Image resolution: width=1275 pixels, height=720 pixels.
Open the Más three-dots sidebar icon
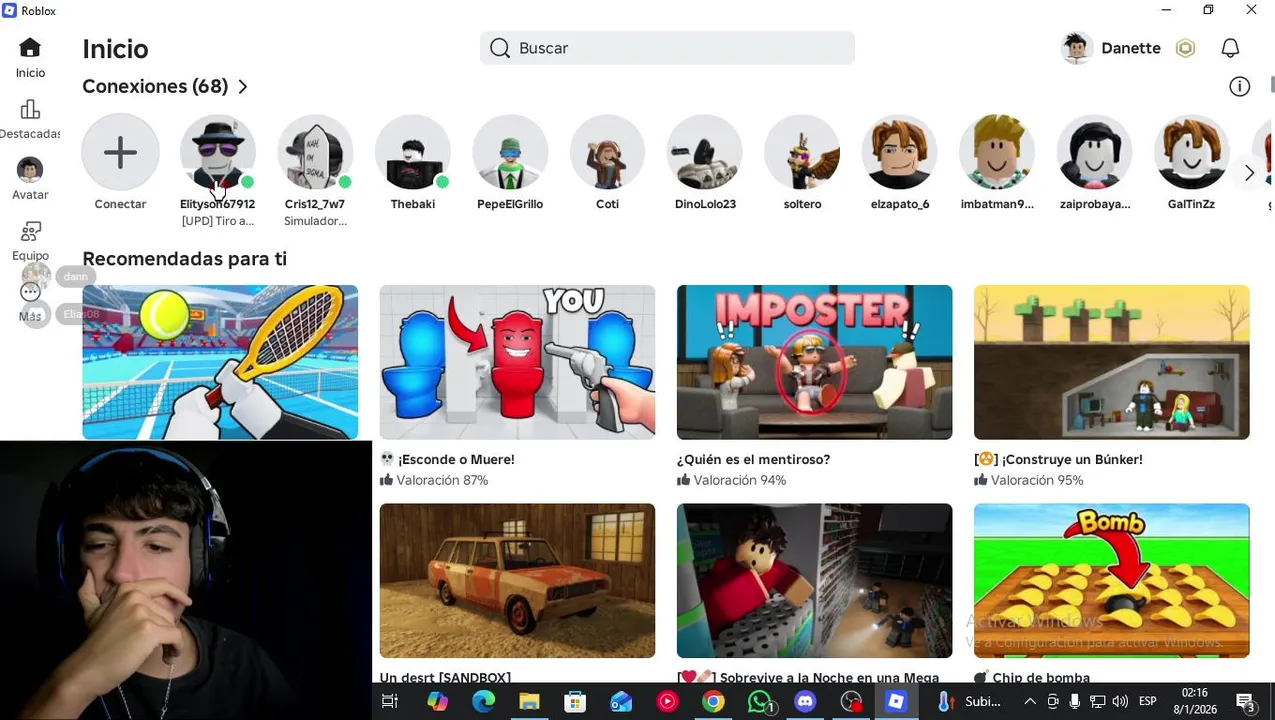tap(30, 292)
